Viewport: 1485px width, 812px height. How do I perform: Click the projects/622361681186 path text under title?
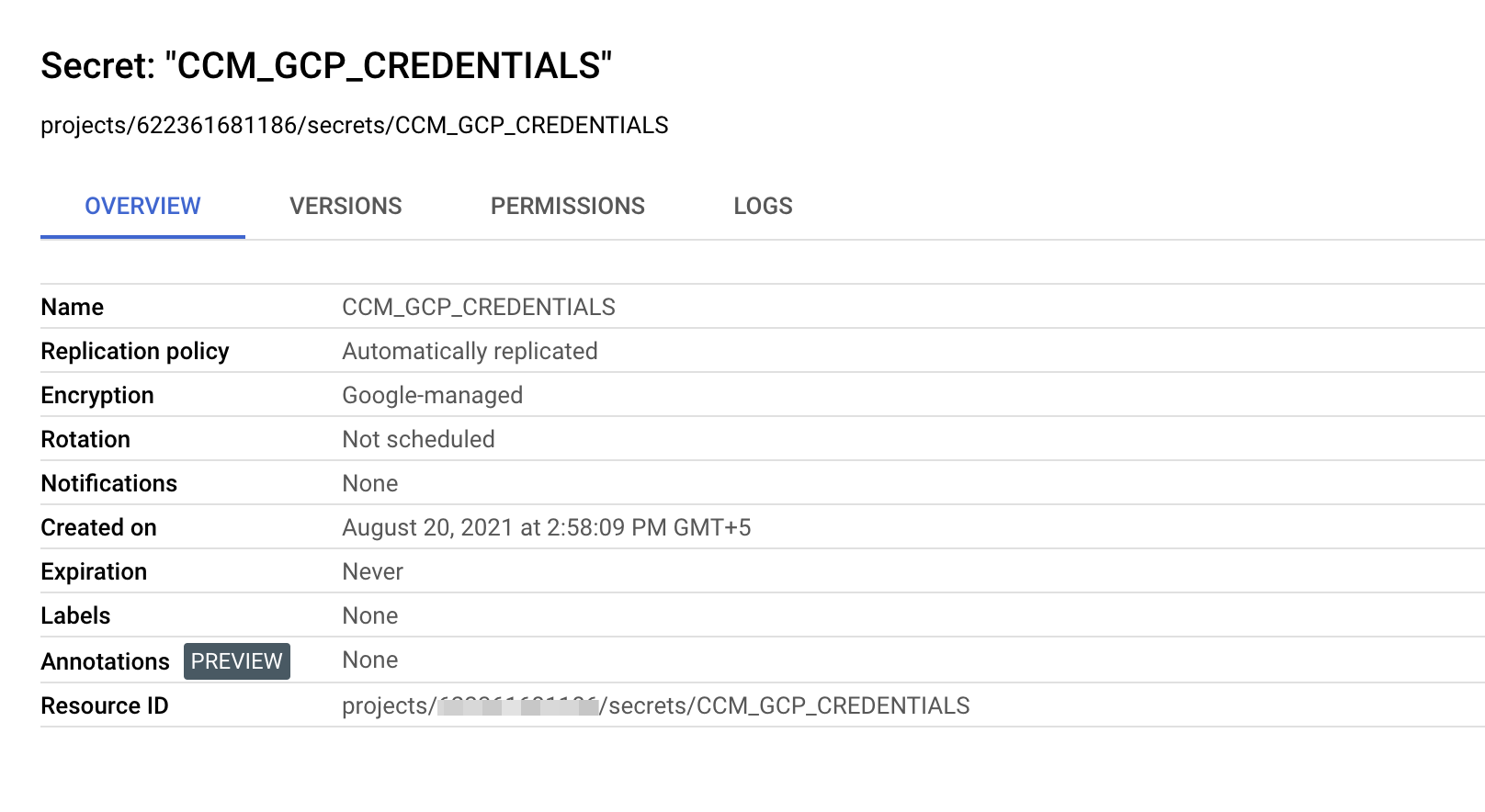tap(354, 125)
